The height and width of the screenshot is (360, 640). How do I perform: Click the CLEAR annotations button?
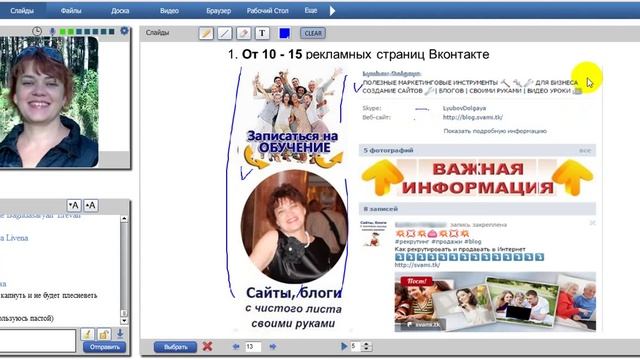313,33
